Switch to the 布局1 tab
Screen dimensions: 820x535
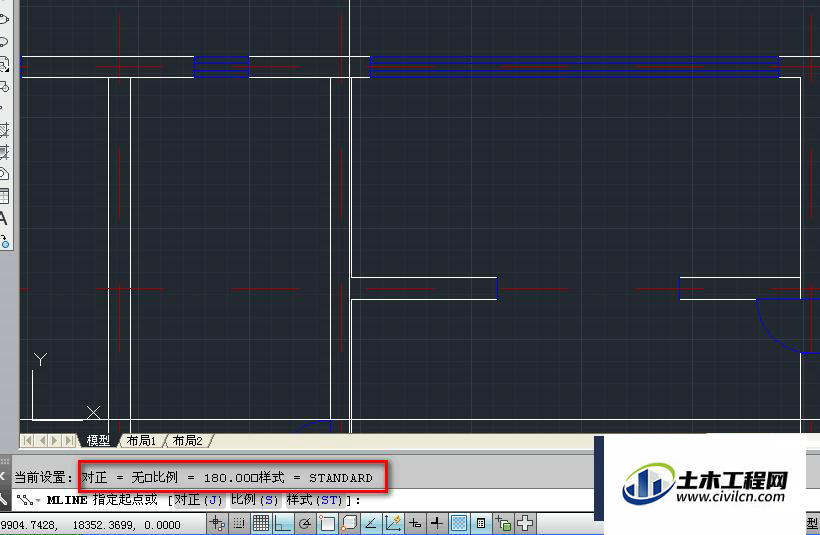tap(141, 441)
